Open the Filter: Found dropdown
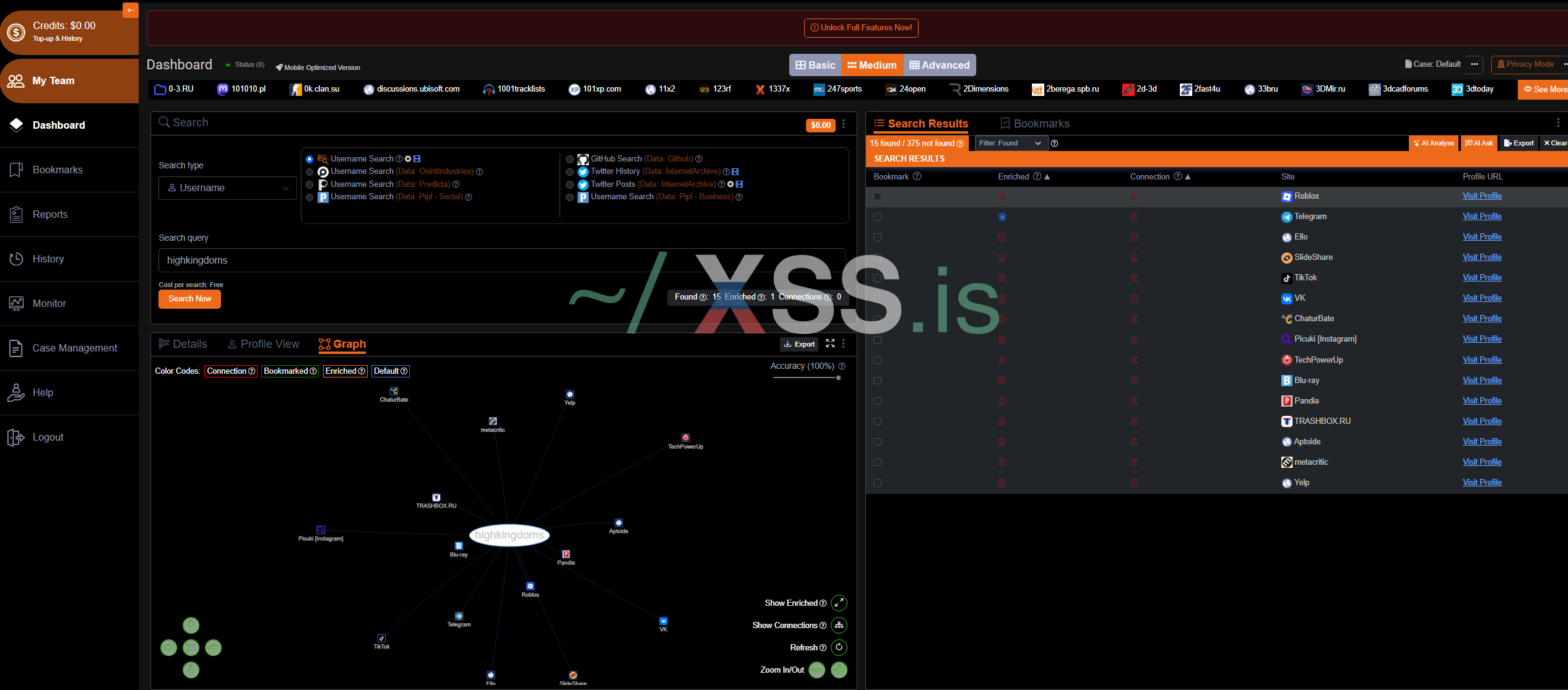 1010,143
